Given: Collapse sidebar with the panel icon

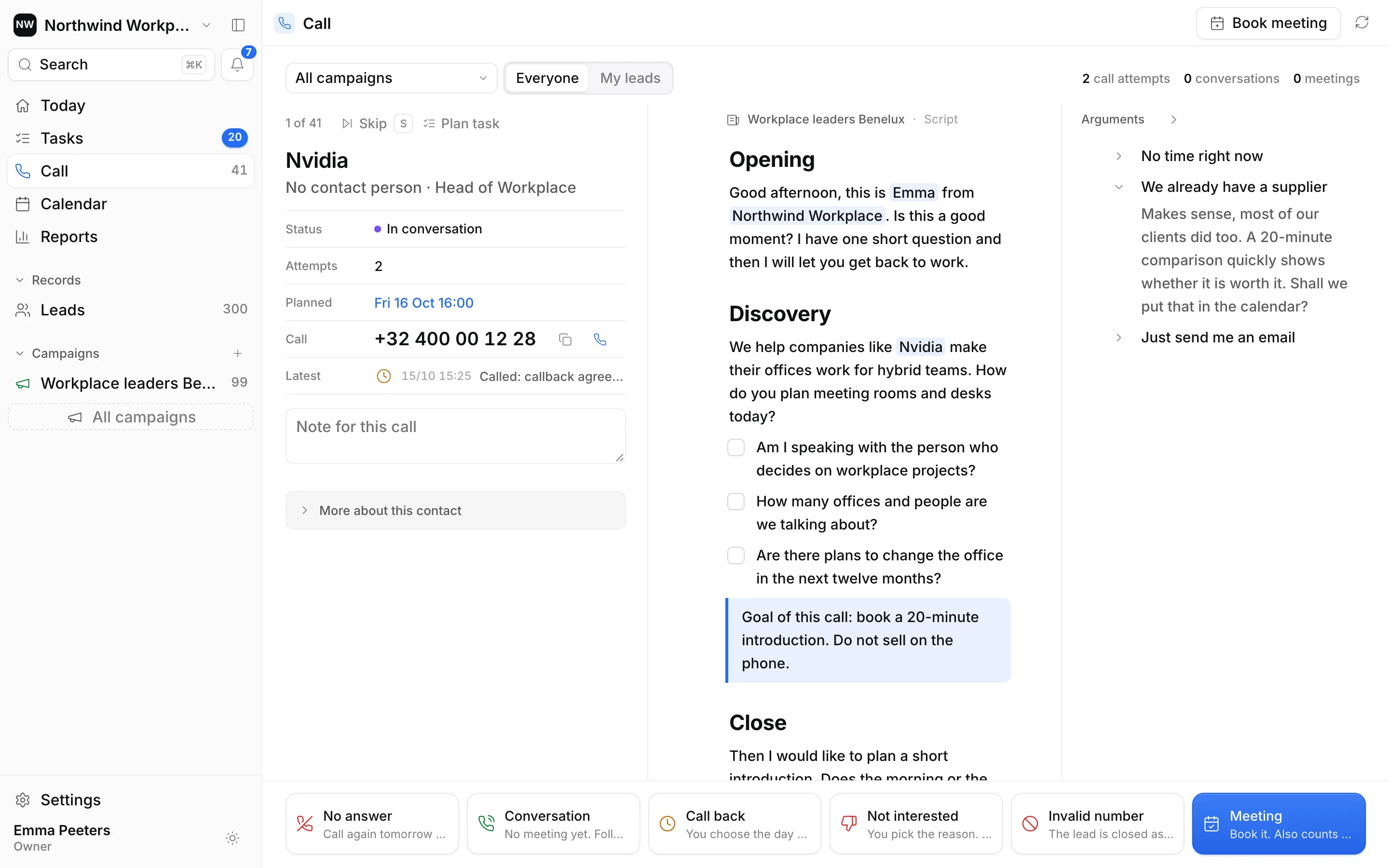Looking at the screenshot, I should [x=238, y=25].
